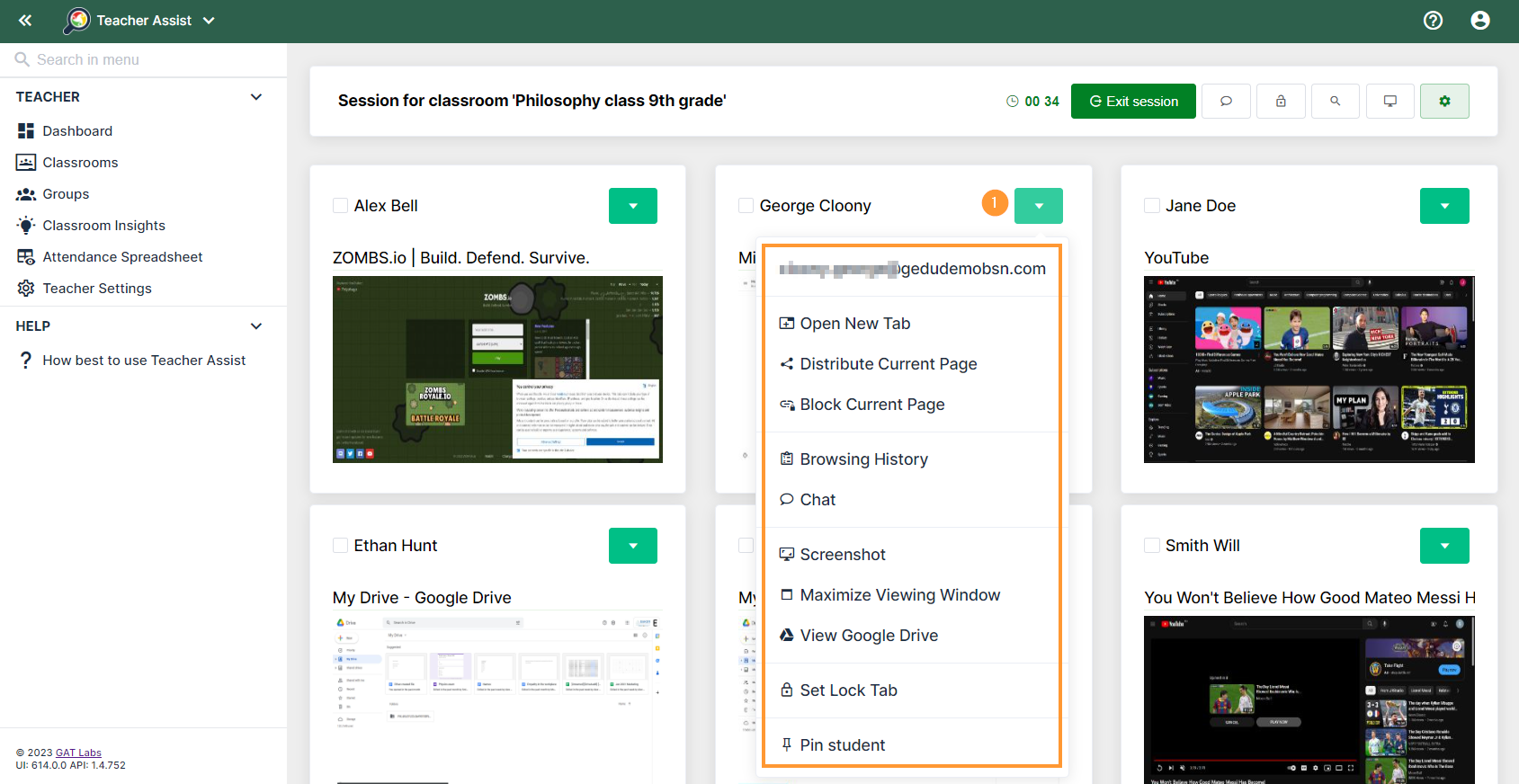Open Jane Doe's YouTube screen thumbnail
The width and height of the screenshot is (1519, 784).
[x=1309, y=370]
